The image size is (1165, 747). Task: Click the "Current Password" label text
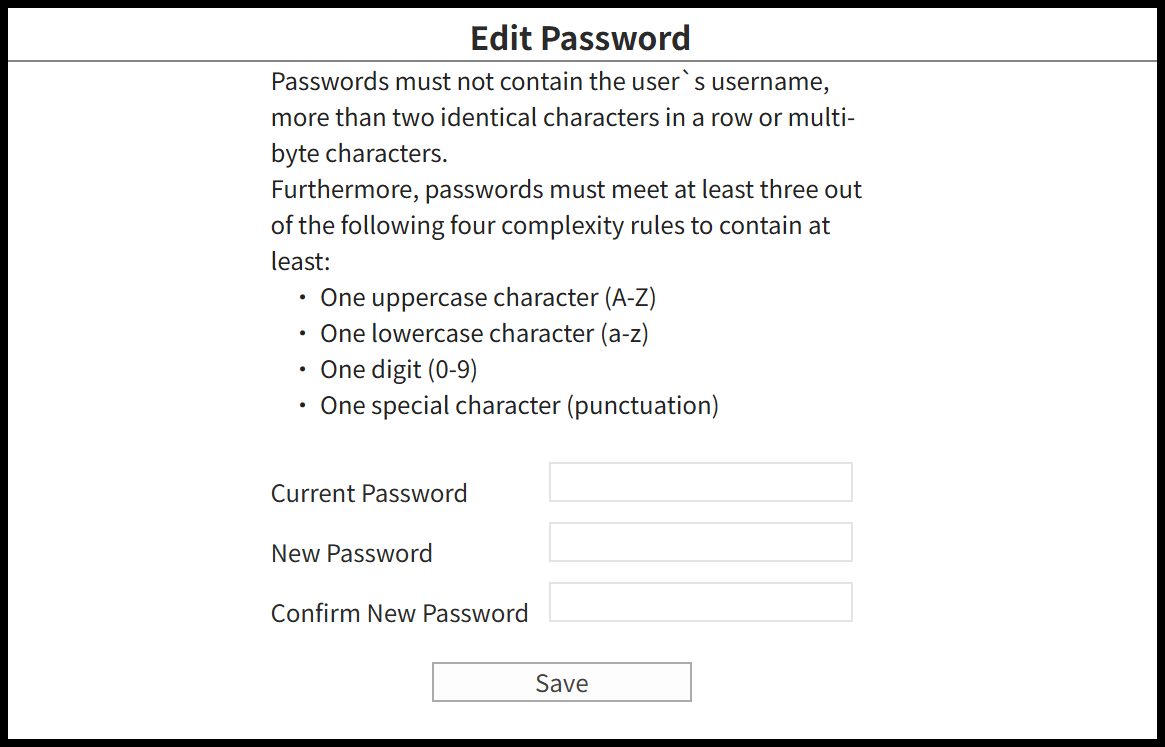click(369, 494)
